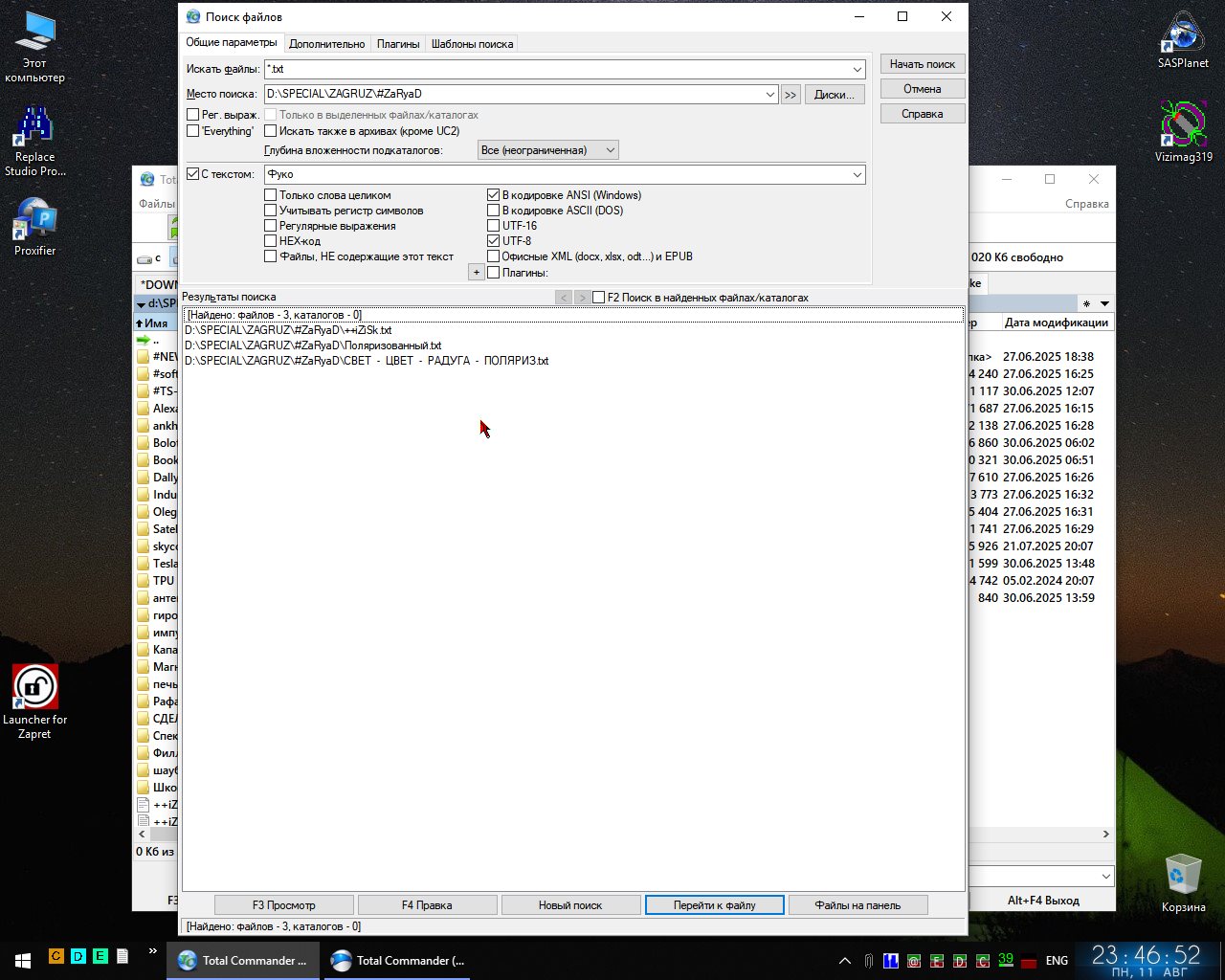Click the 'Начать поиск' button
This screenshot has width=1225, height=980.
coord(922,64)
